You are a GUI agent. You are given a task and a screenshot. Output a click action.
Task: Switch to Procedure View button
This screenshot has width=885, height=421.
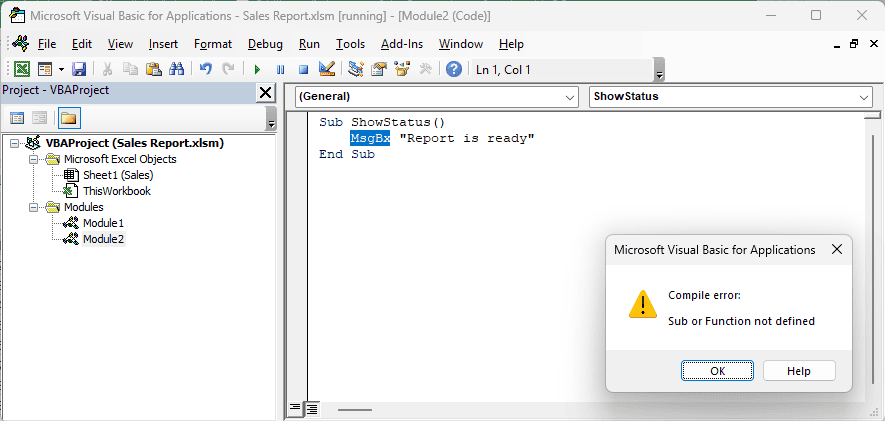[295, 408]
